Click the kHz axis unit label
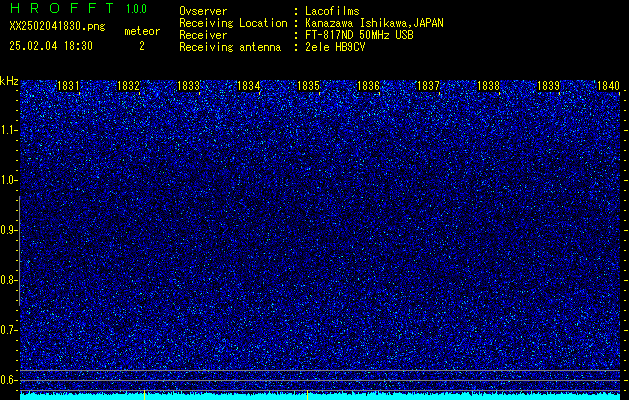This screenshot has height=400, width=629. point(9,81)
